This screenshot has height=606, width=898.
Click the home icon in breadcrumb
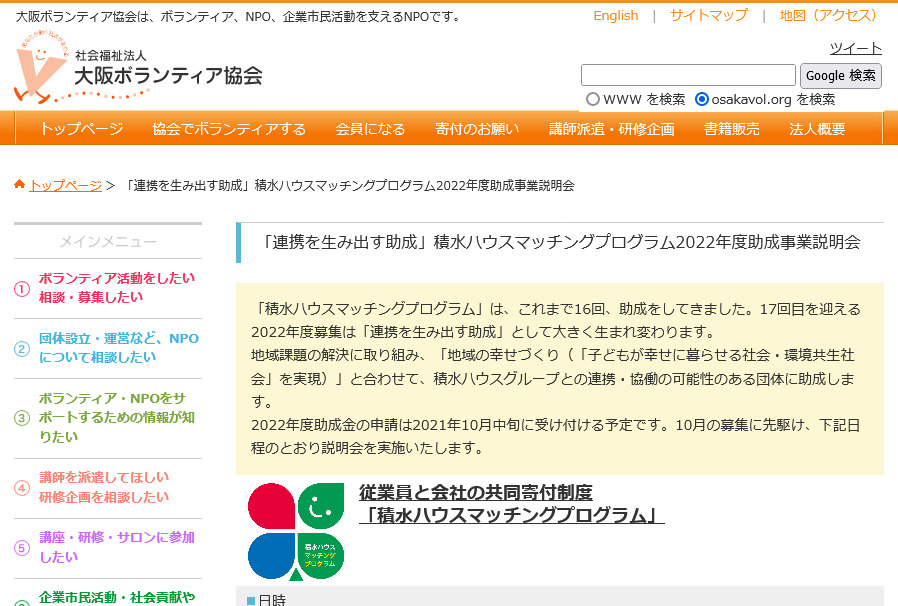(19, 185)
